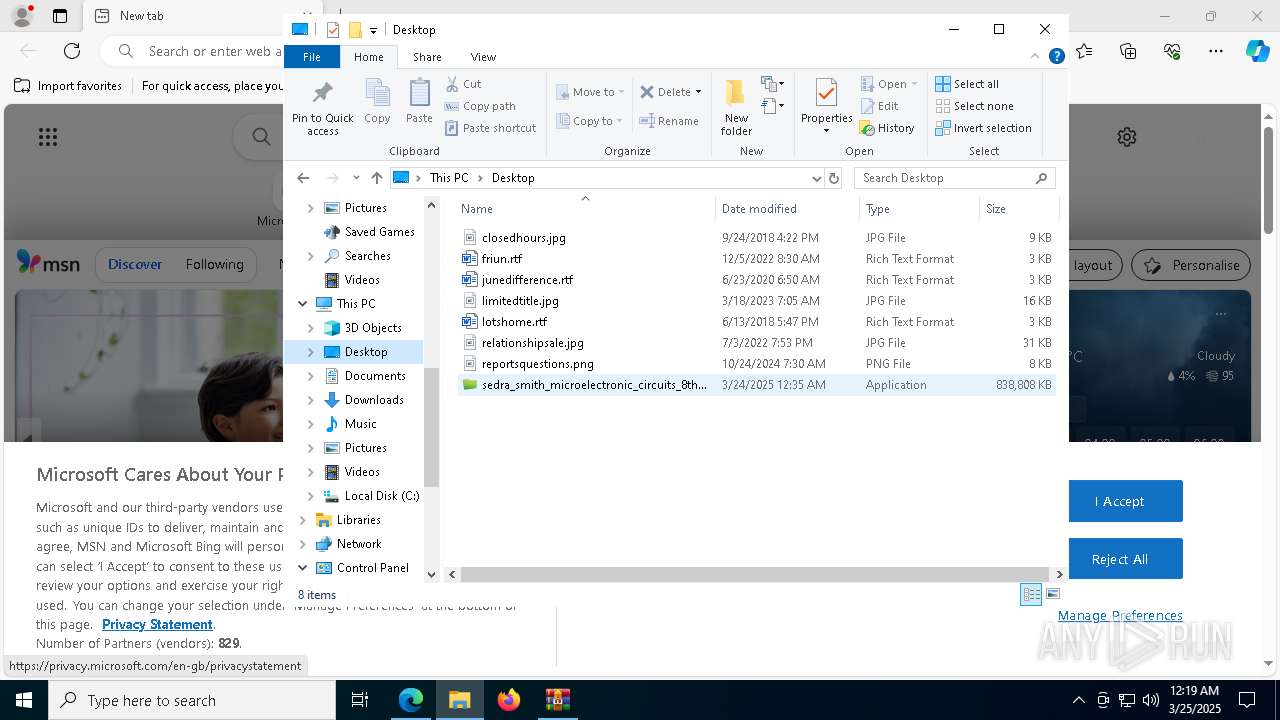Open WinRAR from the taskbar

pos(558,700)
